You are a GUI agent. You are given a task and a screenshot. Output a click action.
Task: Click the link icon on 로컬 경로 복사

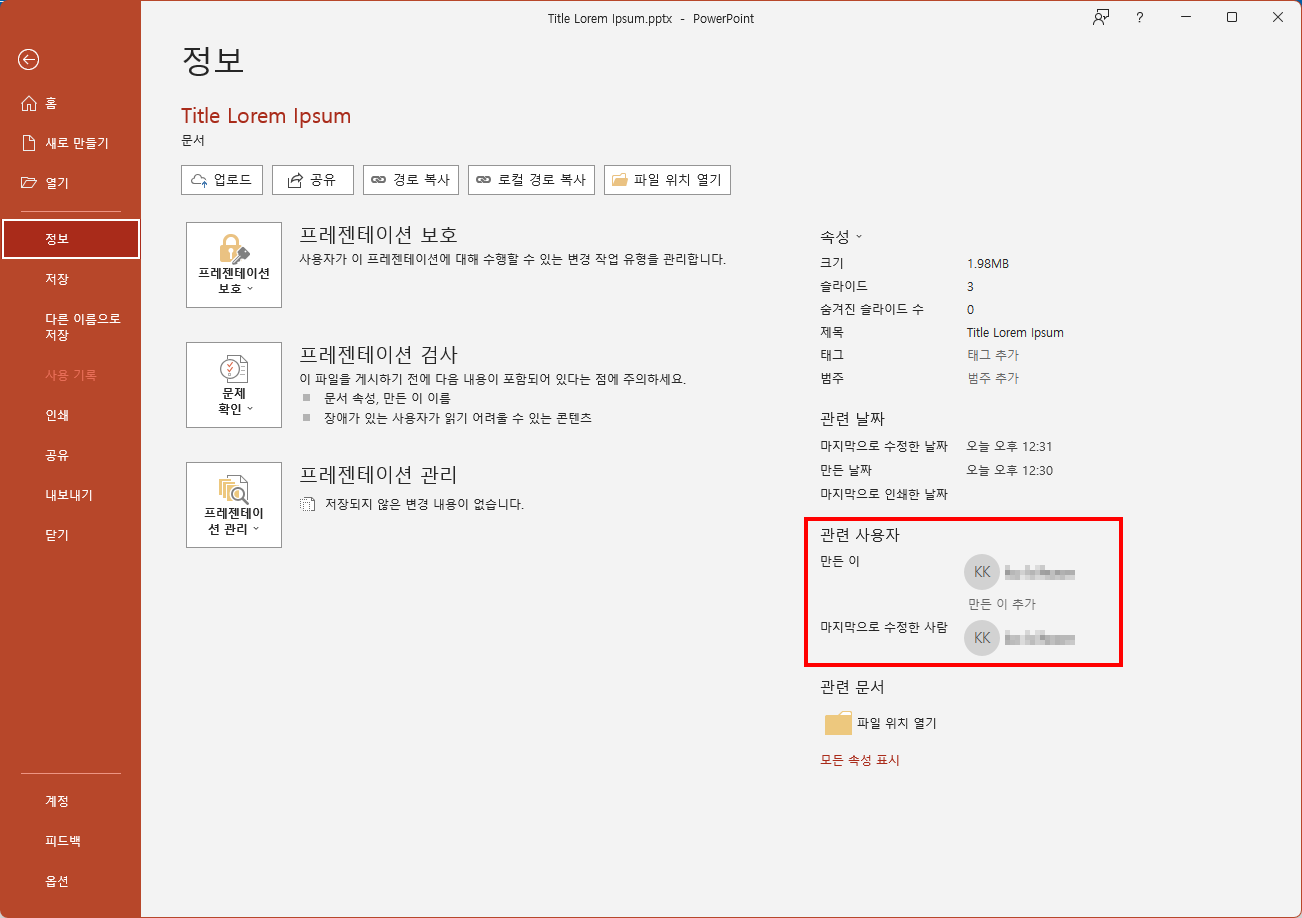[x=483, y=180]
